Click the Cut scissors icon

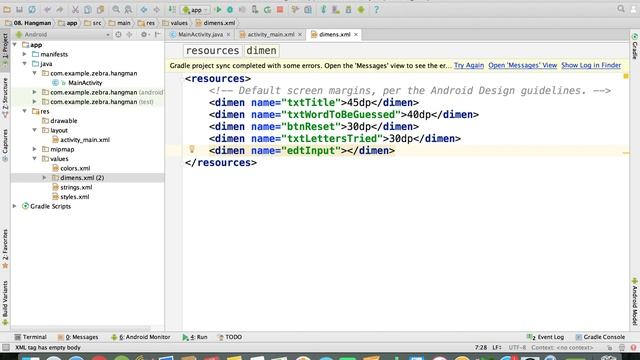pos(76,9)
